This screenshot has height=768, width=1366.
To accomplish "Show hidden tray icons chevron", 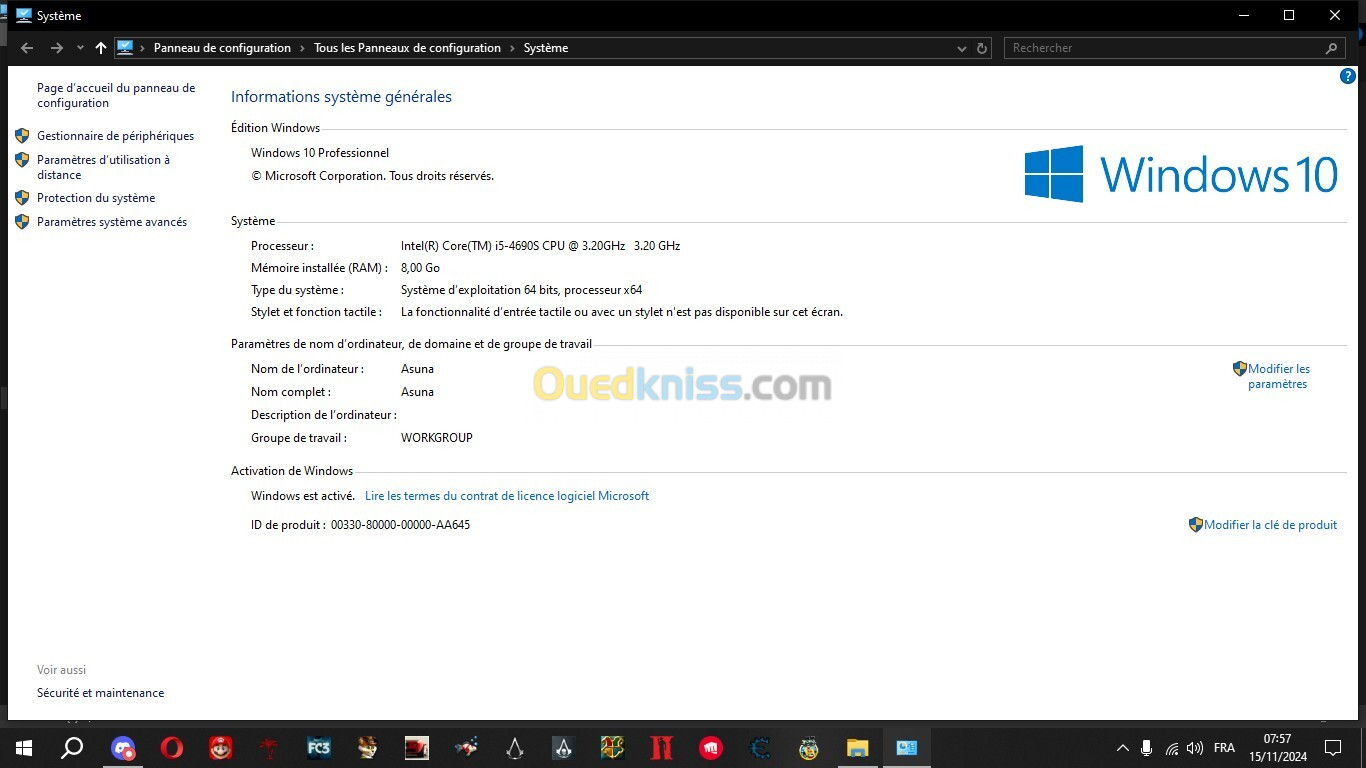I will pyautogui.click(x=1123, y=748).
